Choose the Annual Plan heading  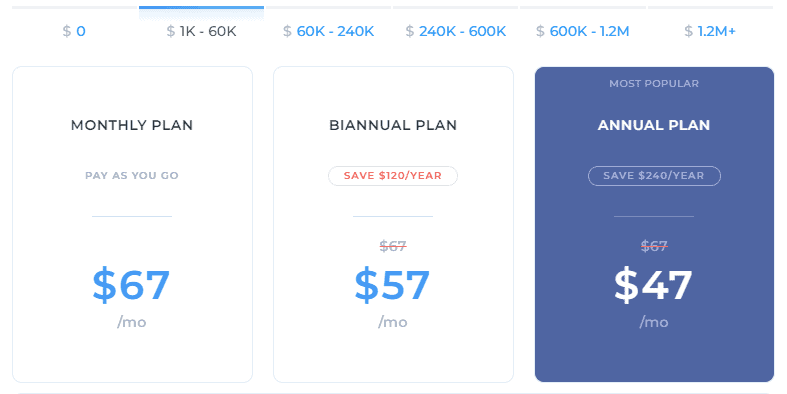(x=654, y=125)
